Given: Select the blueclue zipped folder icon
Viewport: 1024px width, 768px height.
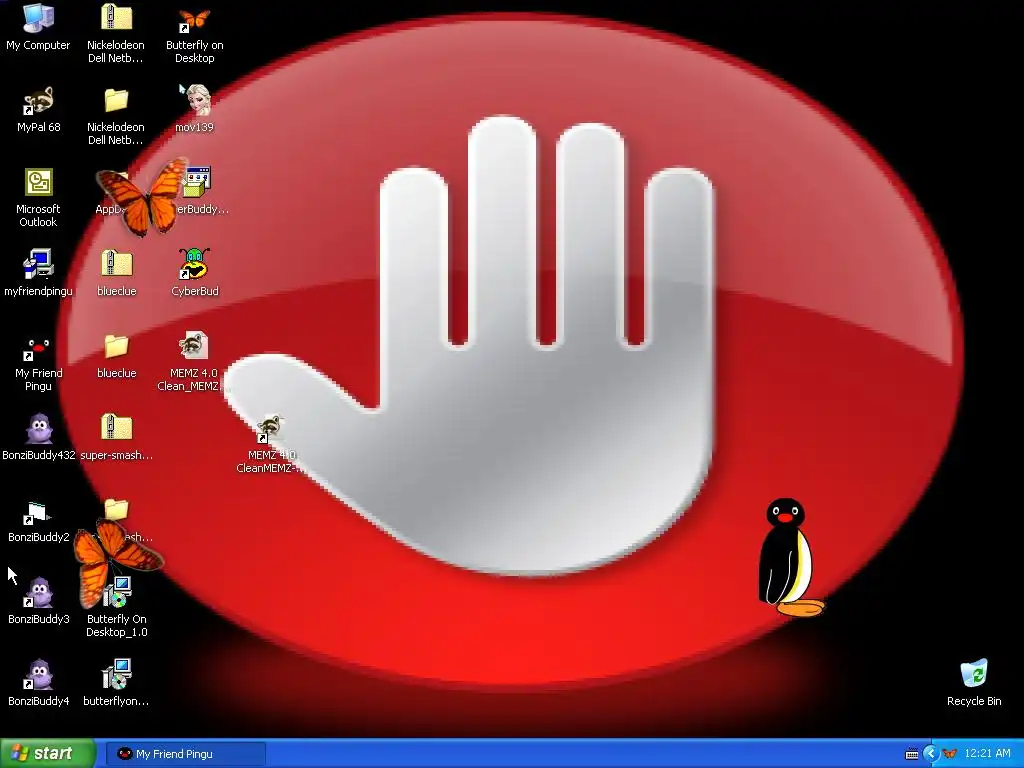Looking at the screenshot, I should 116,264.
